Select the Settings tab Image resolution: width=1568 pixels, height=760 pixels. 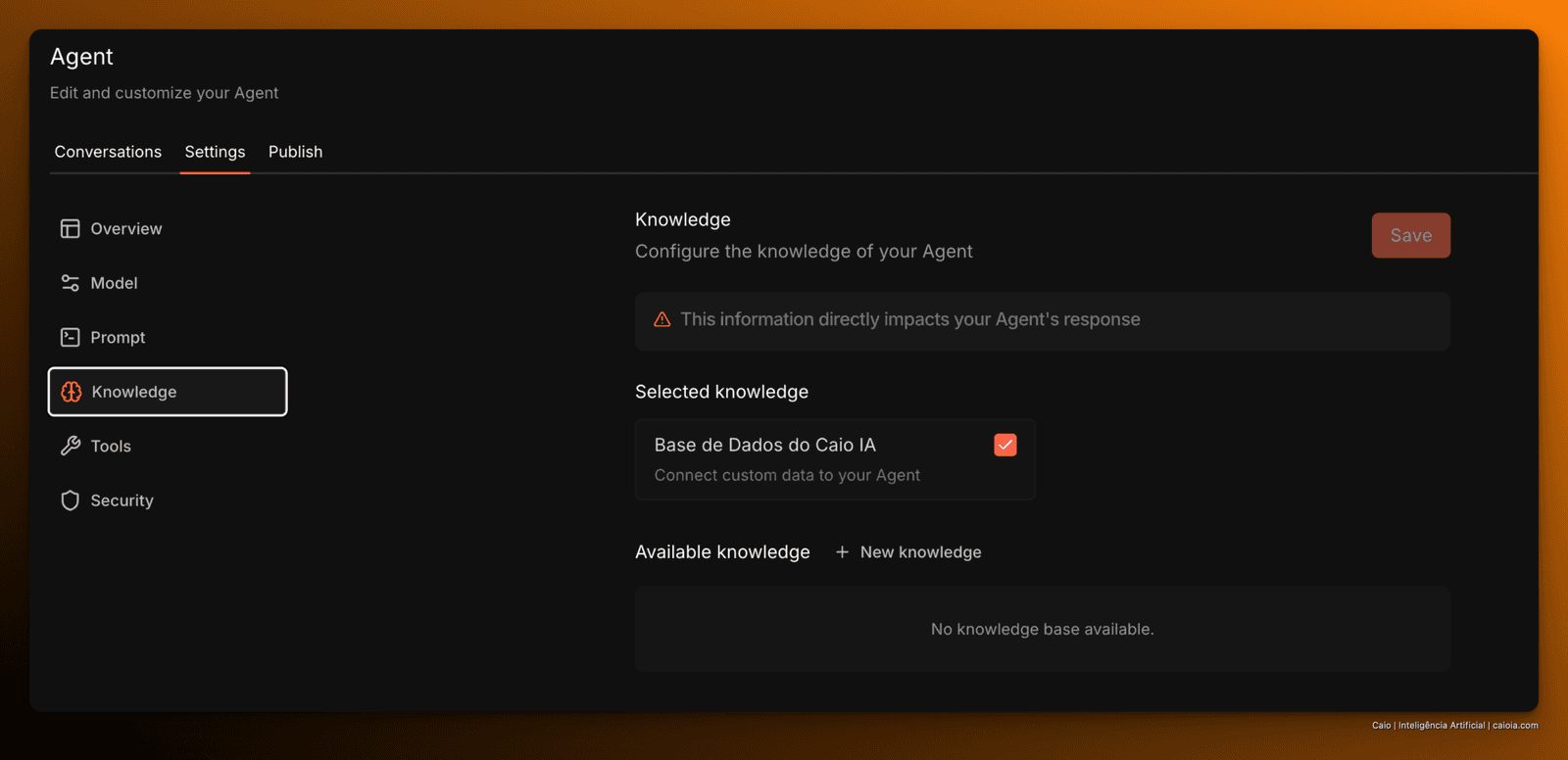click(x=215, y=152)
